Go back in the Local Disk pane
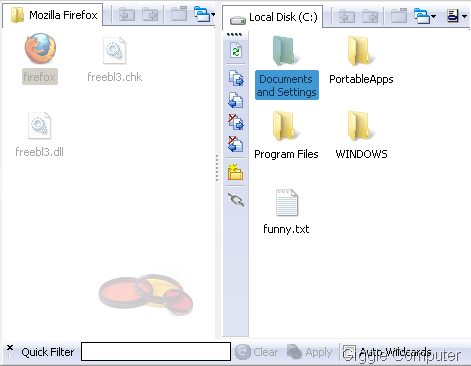The width and height of the screenshot is (471, 366). pos(347,16)
